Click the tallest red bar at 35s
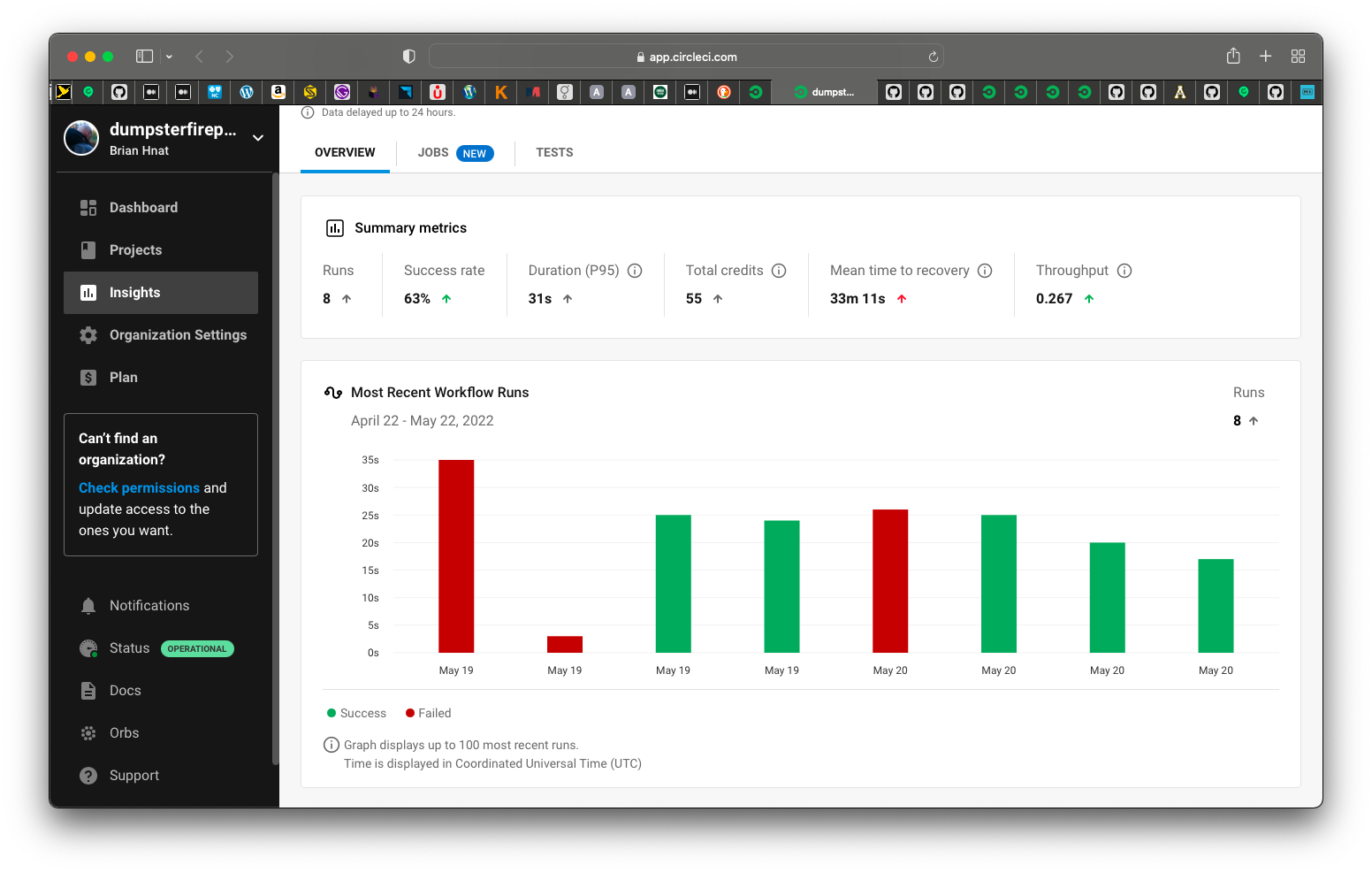The image size is (1372, 873). [456, 556]
